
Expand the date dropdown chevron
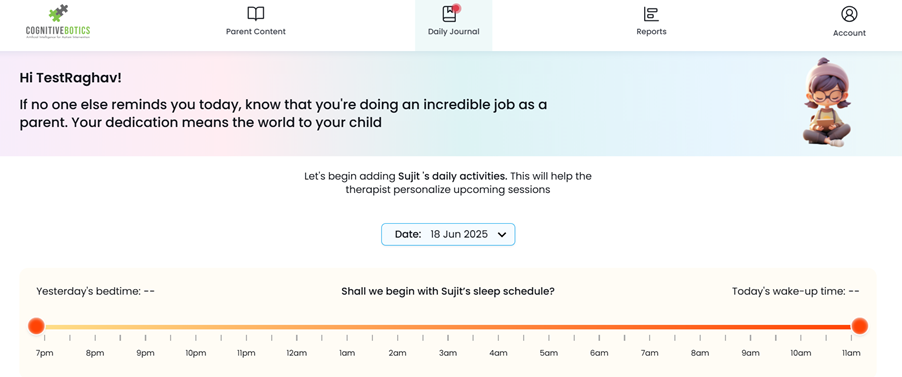coord(502,235)
